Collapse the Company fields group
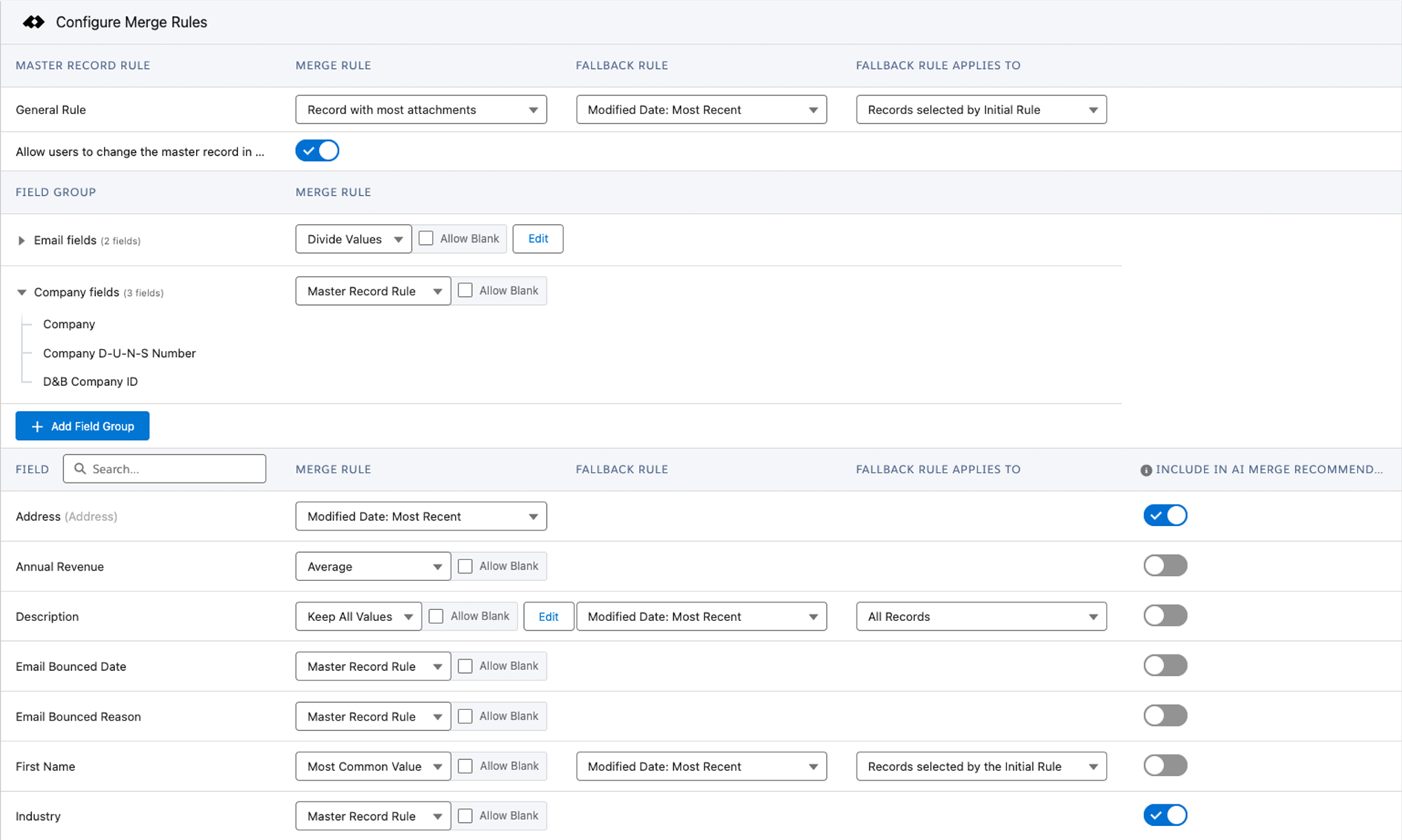This screenshot has width=1402, height=840. tap(22, 292)
